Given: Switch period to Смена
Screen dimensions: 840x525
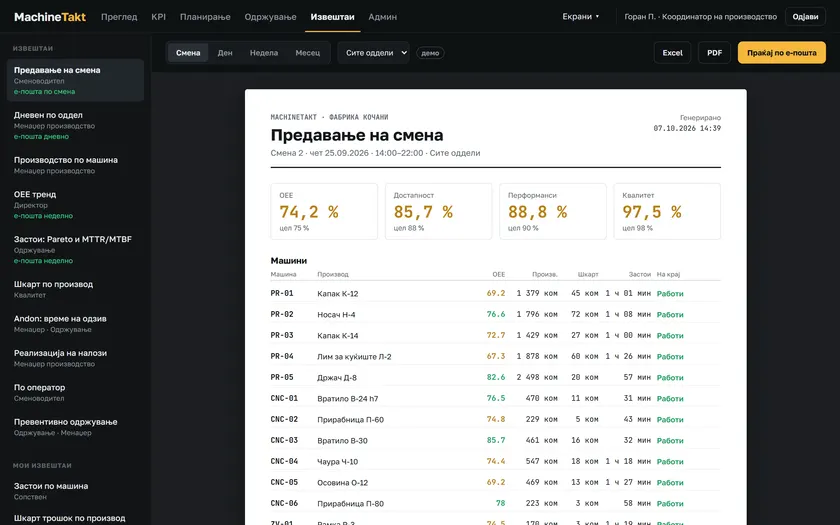Looking at the screenshot, I should (188, 52).
